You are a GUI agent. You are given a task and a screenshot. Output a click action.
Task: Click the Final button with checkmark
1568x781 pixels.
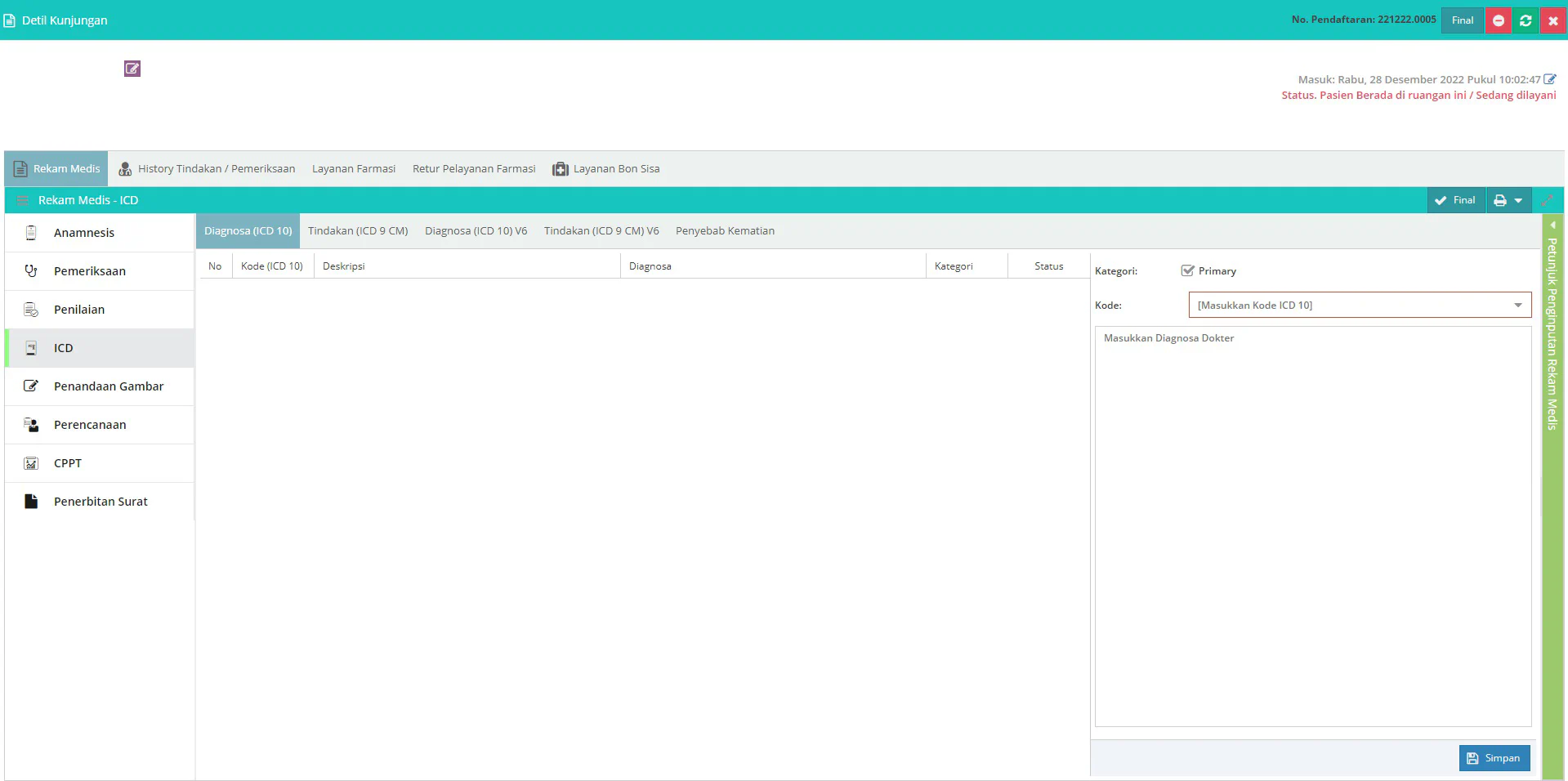coord(1455,200)
